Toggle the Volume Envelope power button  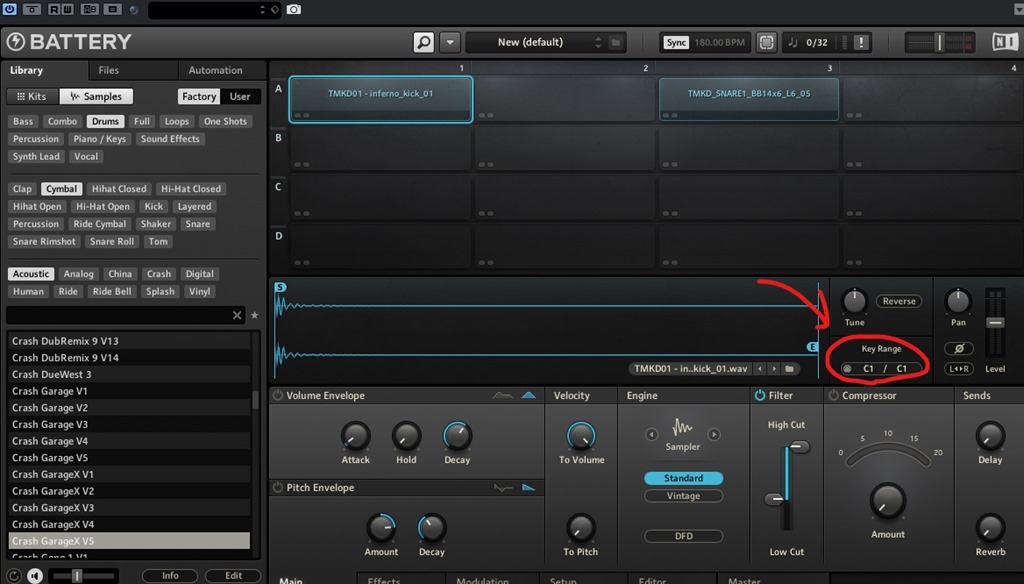pyautogui.click(x=278, y=396)
